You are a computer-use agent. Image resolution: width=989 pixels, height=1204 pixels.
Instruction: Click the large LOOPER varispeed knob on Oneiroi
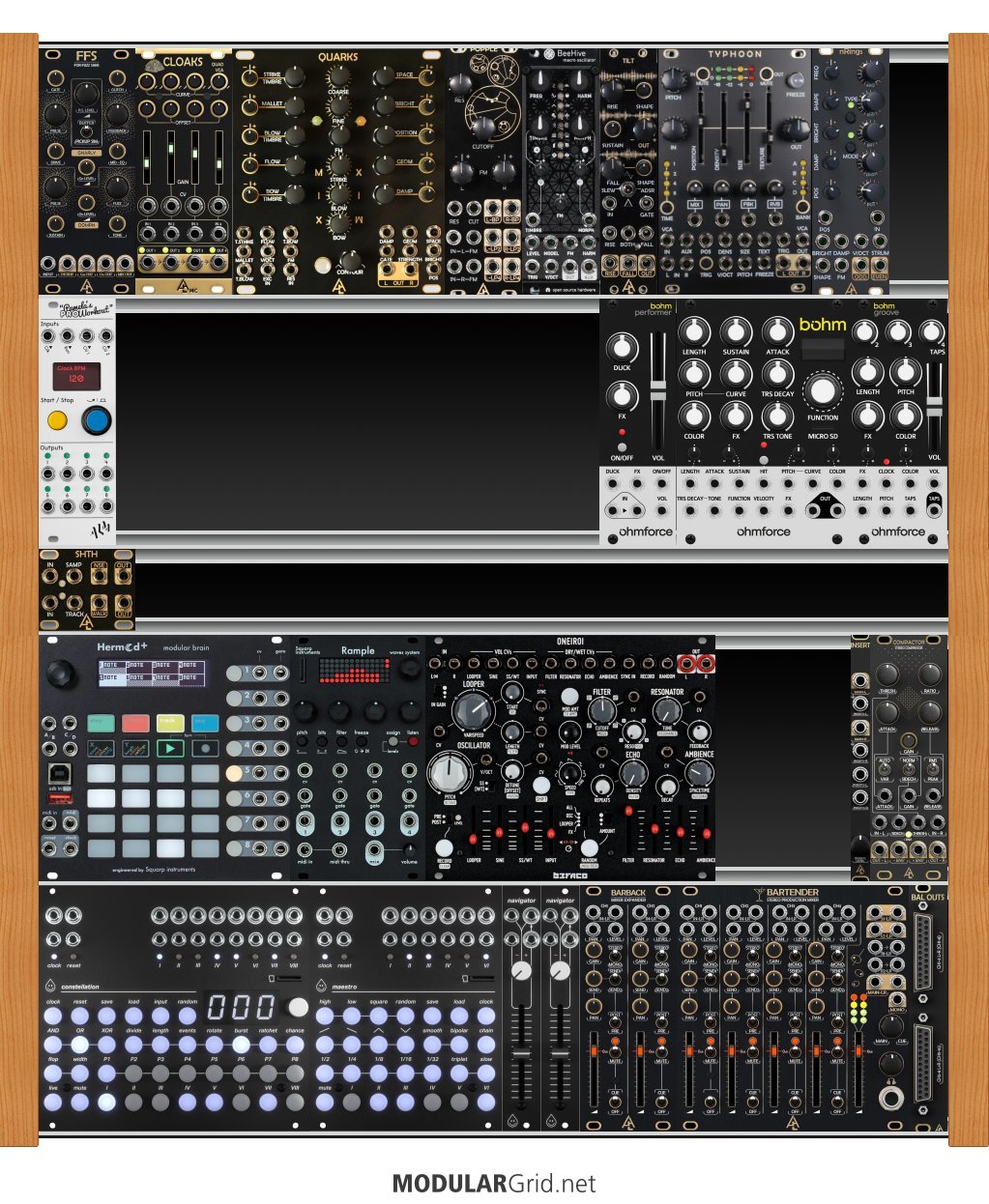(473, 712)
